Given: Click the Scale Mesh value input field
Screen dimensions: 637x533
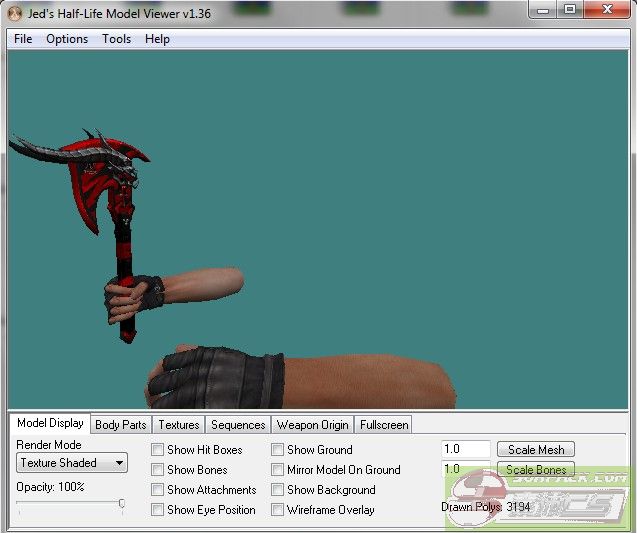Looking at the screenshot, I should click(465, 450).
